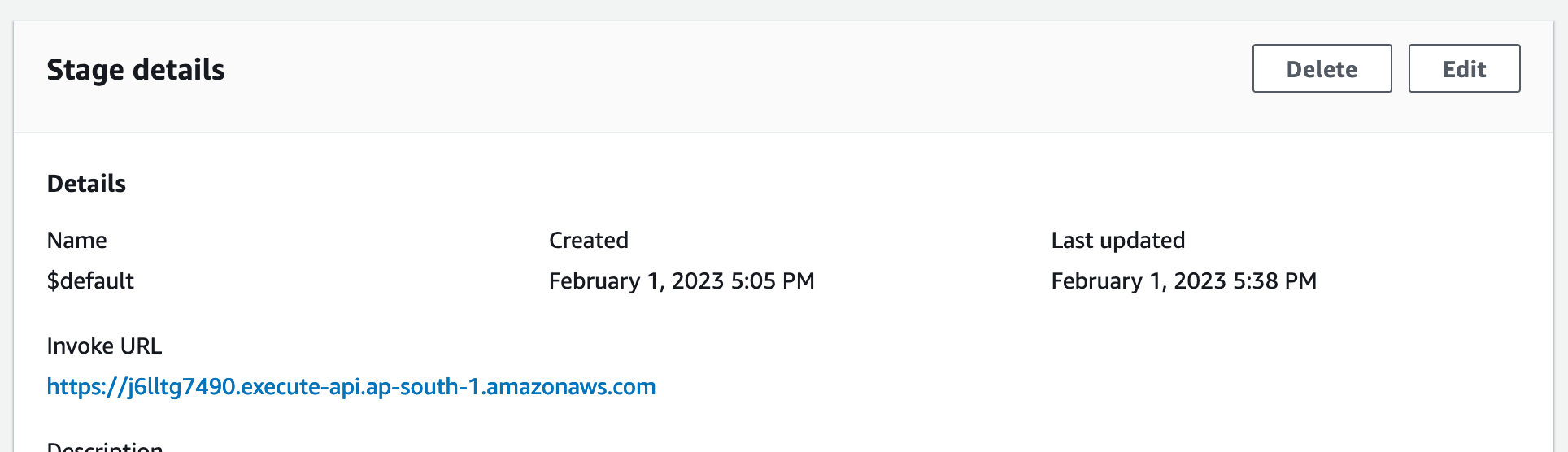1568x452 pixels.
Task: Click the Delete button for this stage
Action: (1322, 68)
